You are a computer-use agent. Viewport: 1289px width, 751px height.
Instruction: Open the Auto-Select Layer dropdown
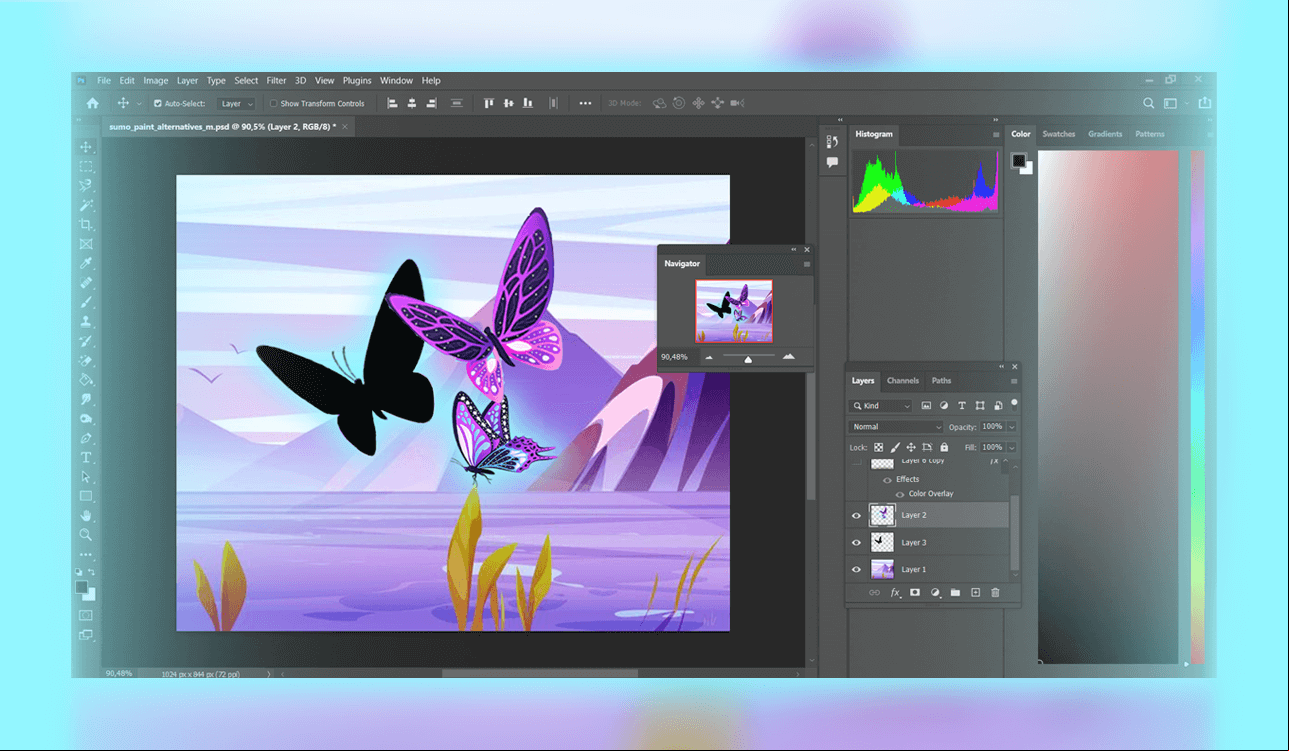click(x=236, y=103)
